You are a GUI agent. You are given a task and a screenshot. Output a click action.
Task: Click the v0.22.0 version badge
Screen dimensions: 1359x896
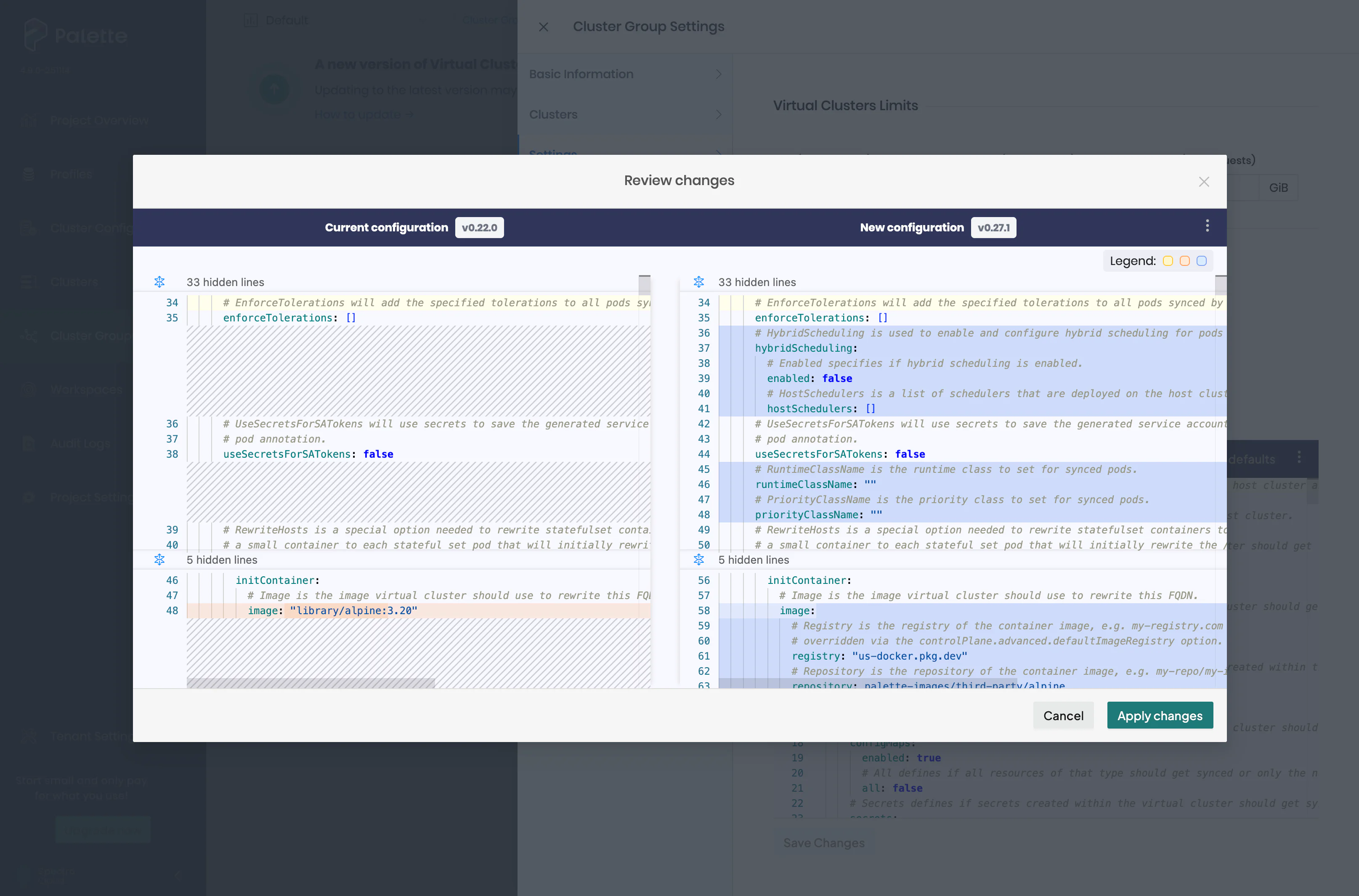[480, 227]
